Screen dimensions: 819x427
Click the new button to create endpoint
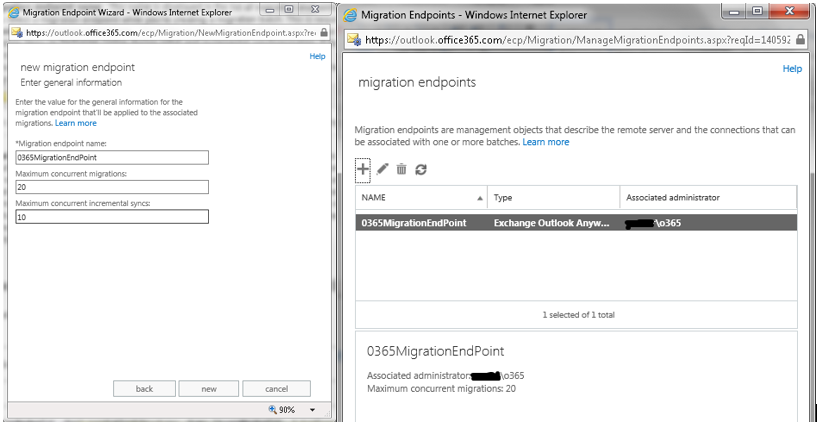[209, 389]
